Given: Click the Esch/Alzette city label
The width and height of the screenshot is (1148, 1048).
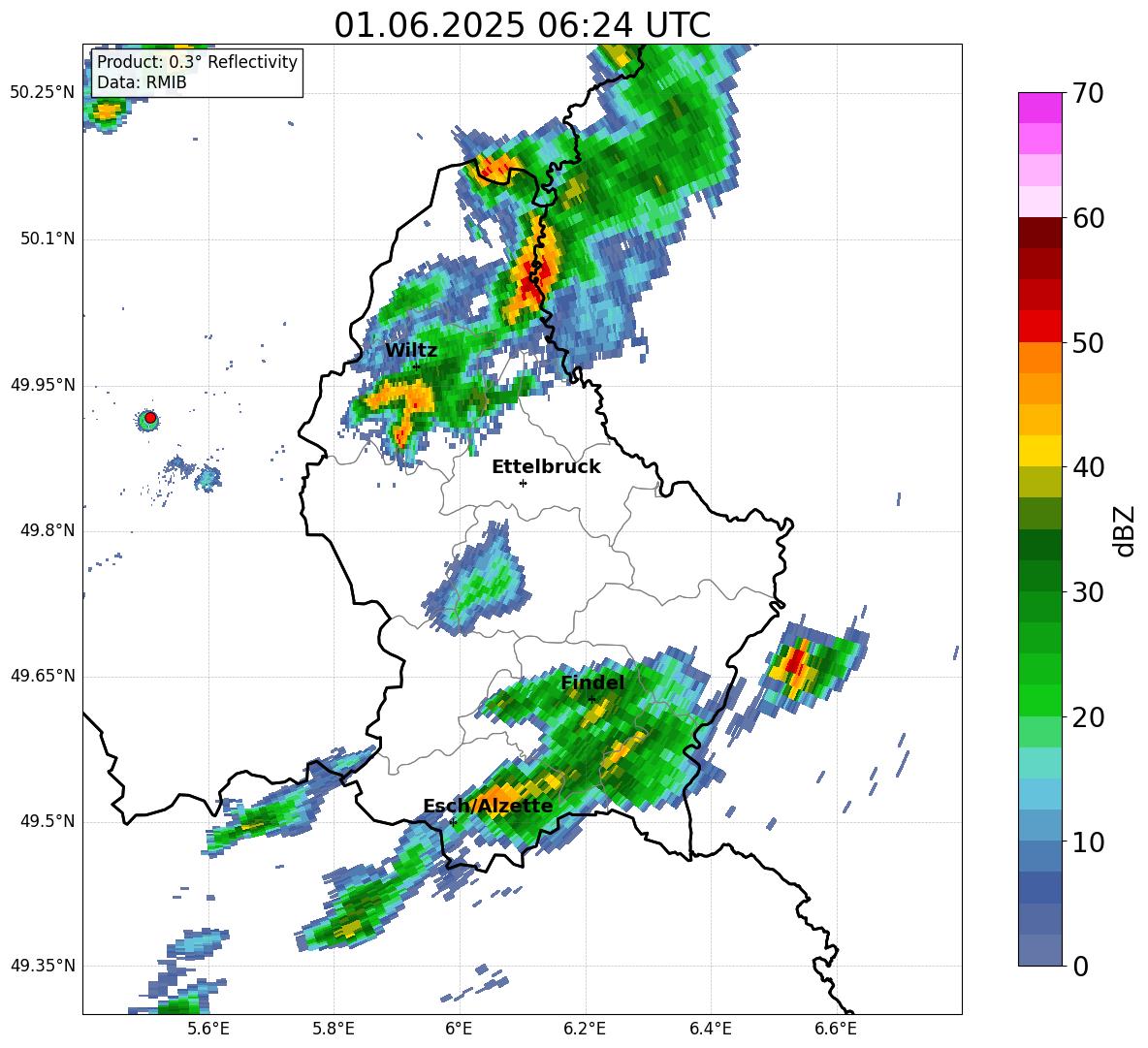Looking at the screenshot, I should pos(488,806).
